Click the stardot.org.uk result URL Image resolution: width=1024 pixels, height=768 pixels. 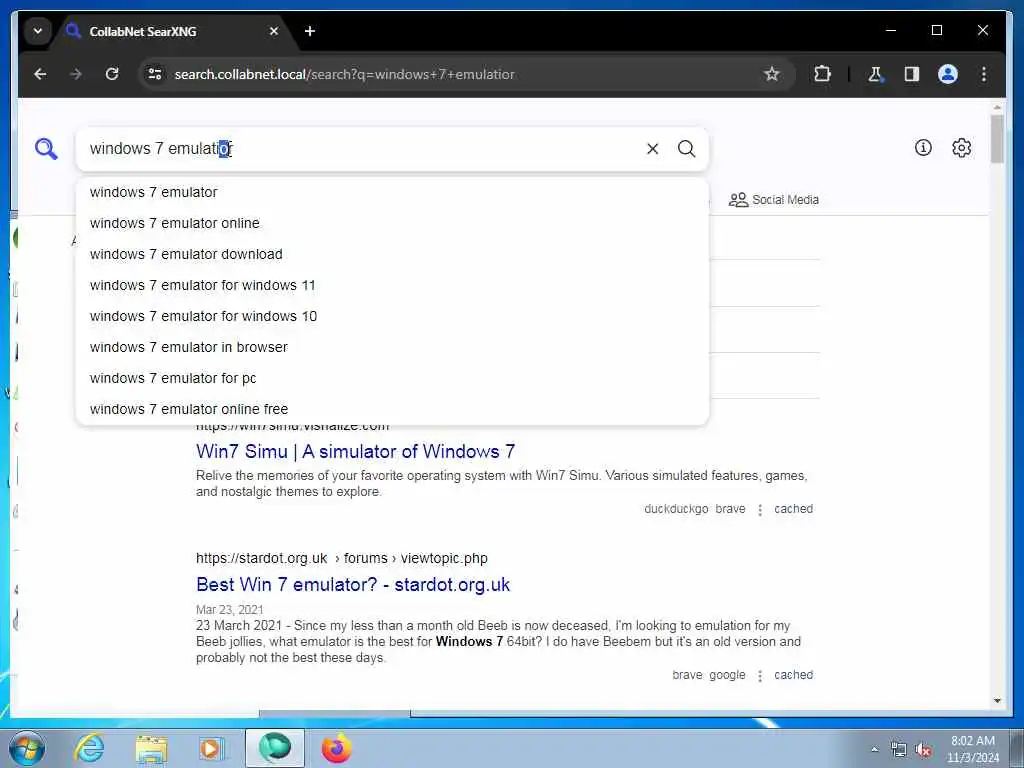pos(342,558)
